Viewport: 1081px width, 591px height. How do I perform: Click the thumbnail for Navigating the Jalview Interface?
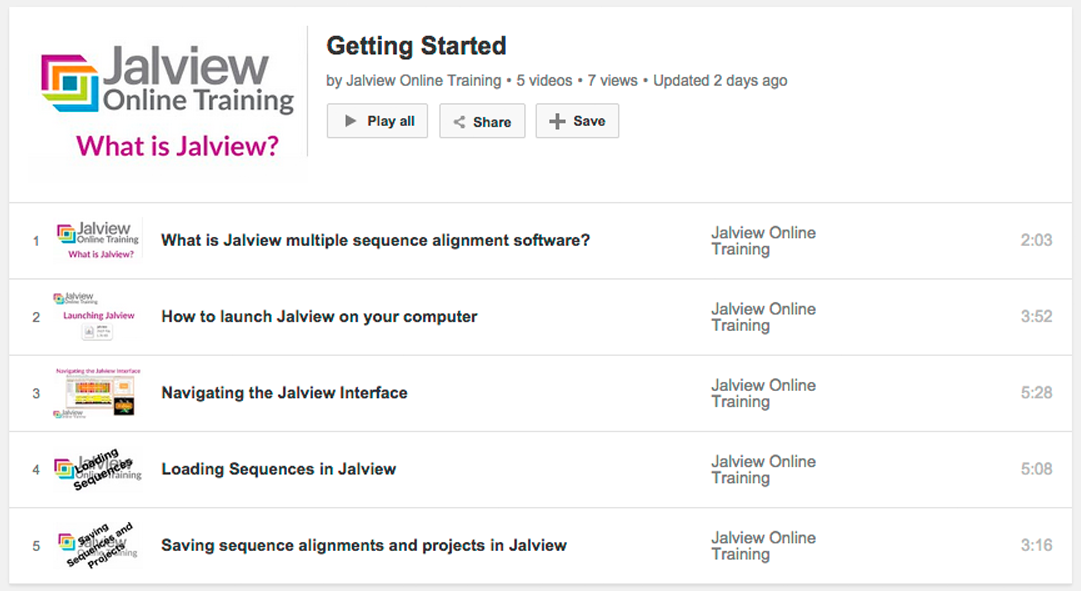click(x=98, y=393)
